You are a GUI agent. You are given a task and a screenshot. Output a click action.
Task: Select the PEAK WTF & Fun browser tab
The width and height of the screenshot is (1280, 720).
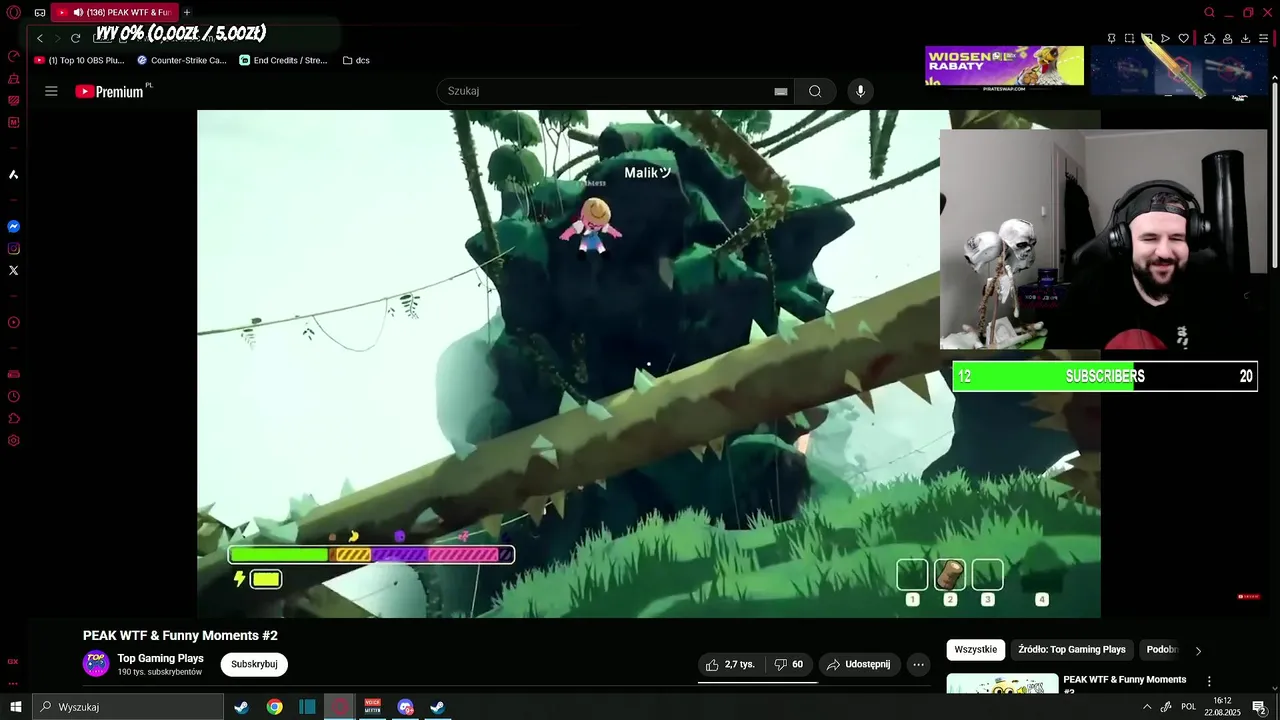114,12
